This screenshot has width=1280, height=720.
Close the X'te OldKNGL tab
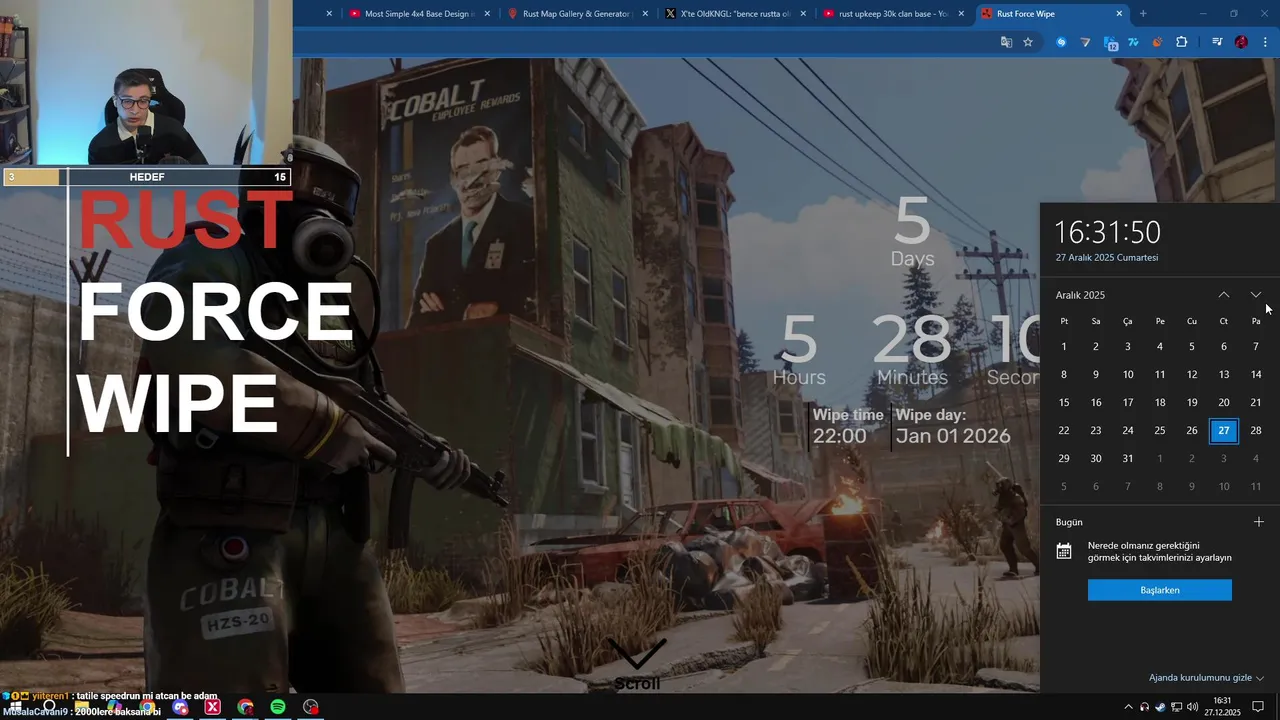(803, 14)
